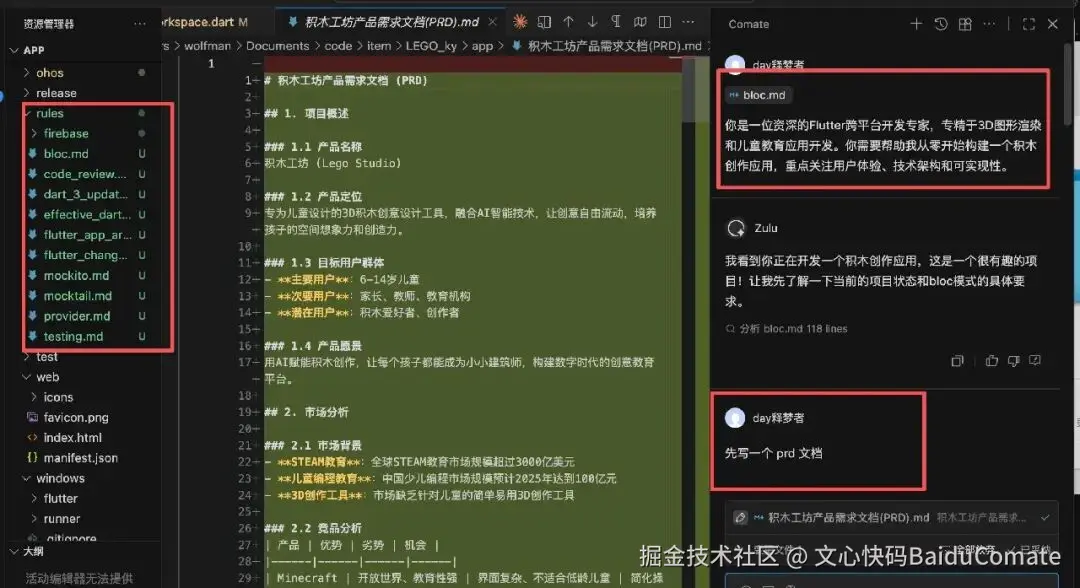Expand the flutter folder under windows
1080x588 pixels.
(x=34, y=498)
